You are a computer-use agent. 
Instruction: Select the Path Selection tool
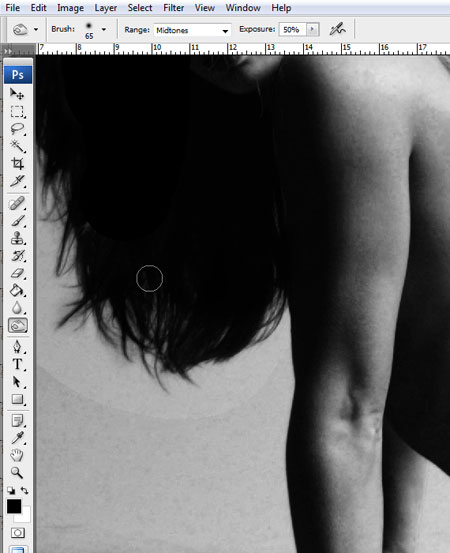[17, 382]
